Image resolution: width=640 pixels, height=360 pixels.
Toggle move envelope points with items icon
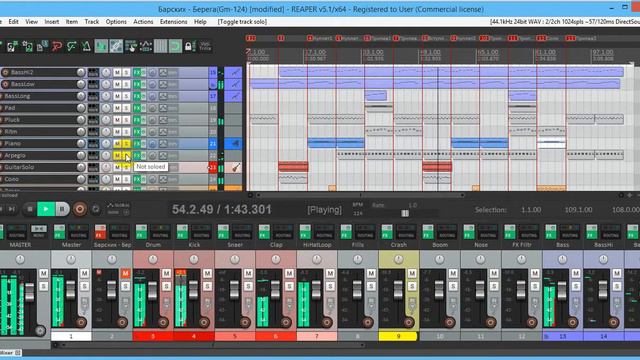pyautogui.click(x=146, y=46)
